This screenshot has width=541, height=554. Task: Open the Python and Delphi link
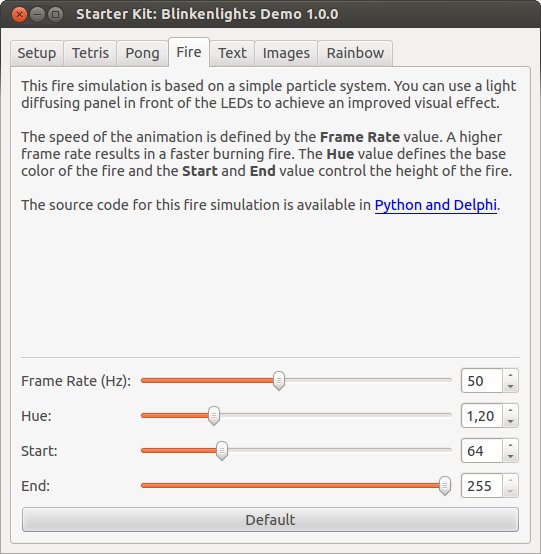pyautogui.click(x=435, y=205)
